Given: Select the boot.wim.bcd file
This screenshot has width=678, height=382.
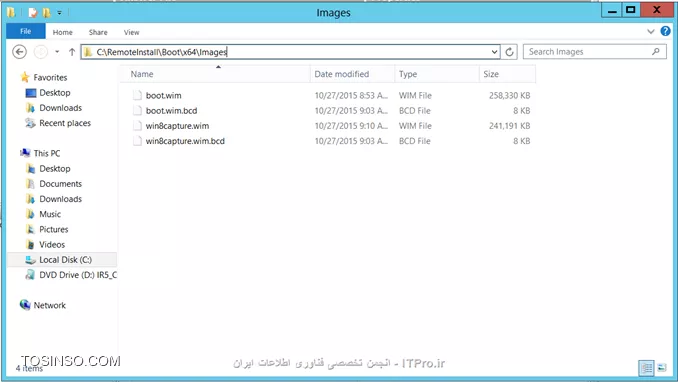Looking at the screenshot, I should [x=171, y=111].
